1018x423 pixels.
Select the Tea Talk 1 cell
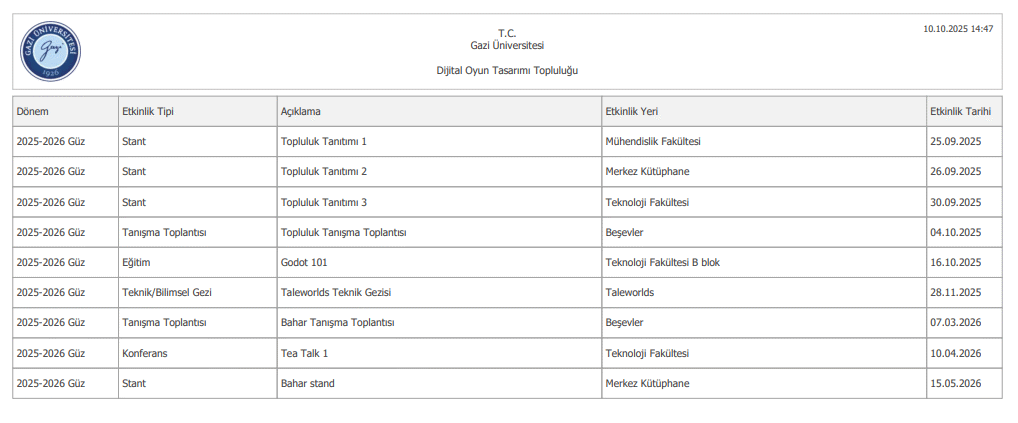[x=305, y=353]
